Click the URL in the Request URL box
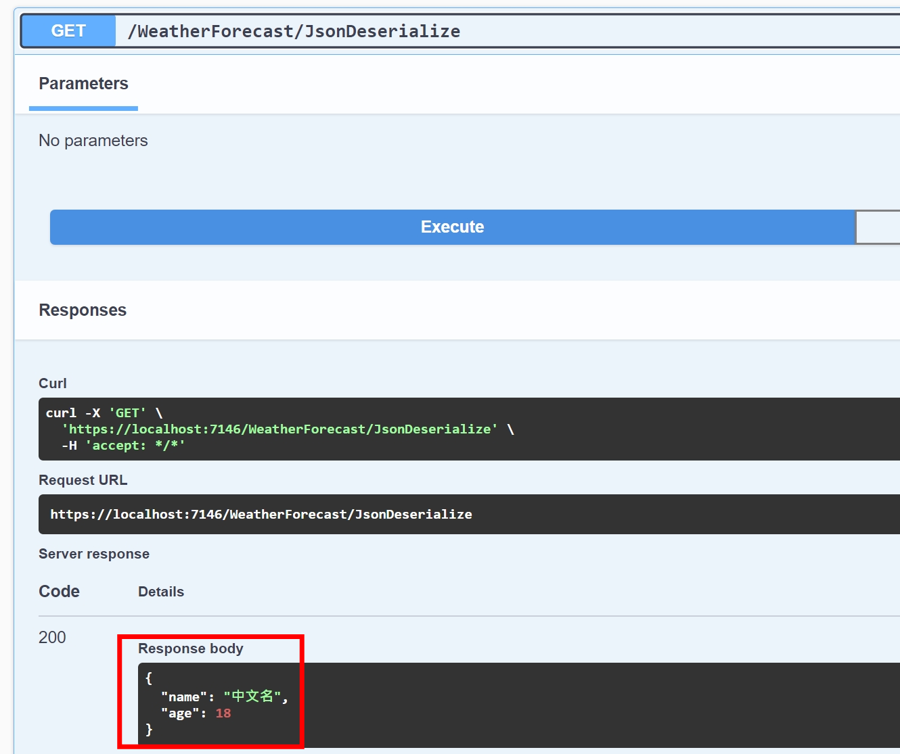The height and width of the screenshot is (754, 900). [261, 514]
